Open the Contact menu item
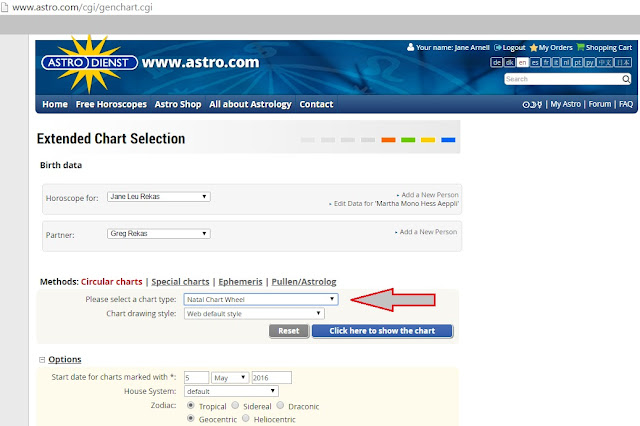 (x=316, y=104)
